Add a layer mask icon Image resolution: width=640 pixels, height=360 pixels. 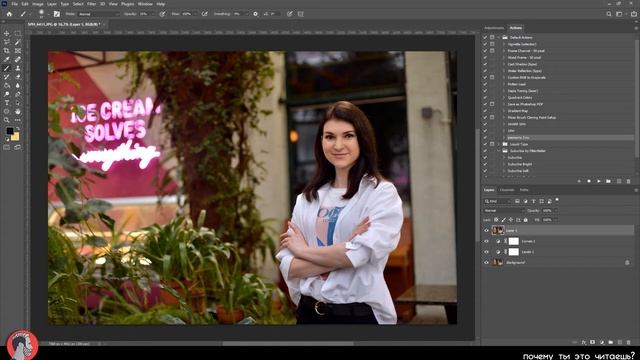593,342
